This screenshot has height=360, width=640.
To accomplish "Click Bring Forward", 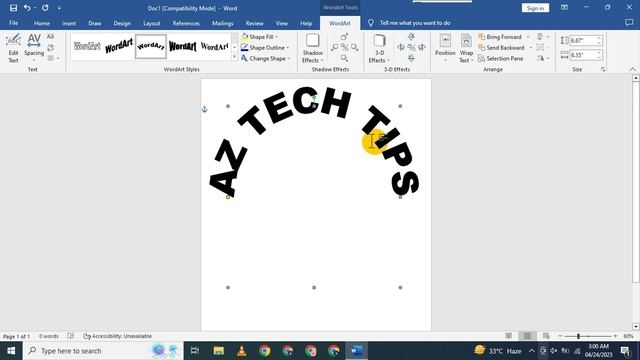I will [500, 37].
